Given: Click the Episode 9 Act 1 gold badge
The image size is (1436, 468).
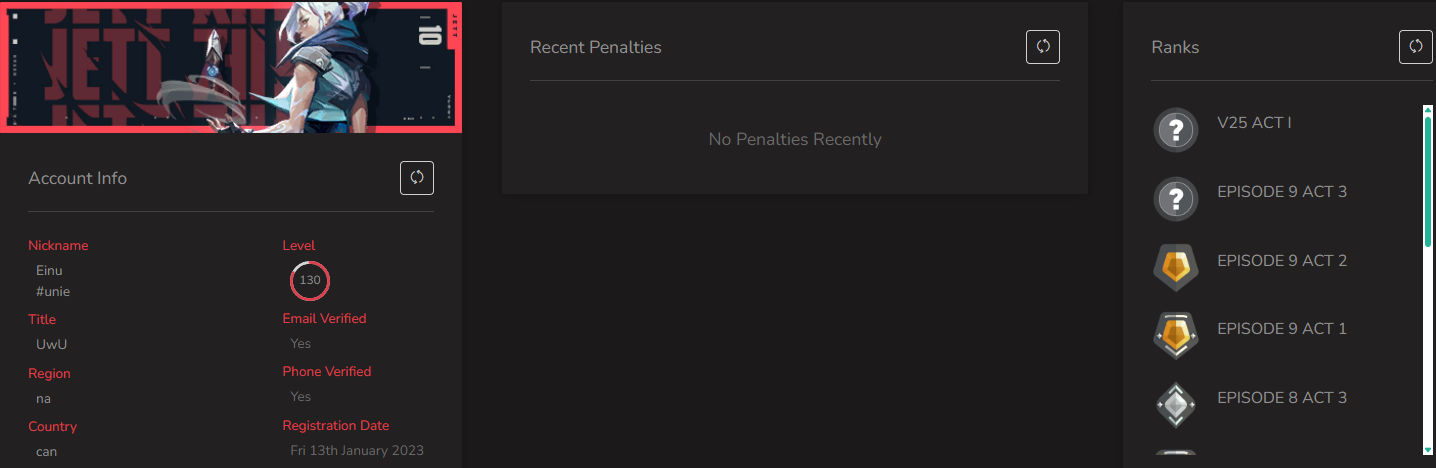Looking at the screenshot, I should [1177, 336].
